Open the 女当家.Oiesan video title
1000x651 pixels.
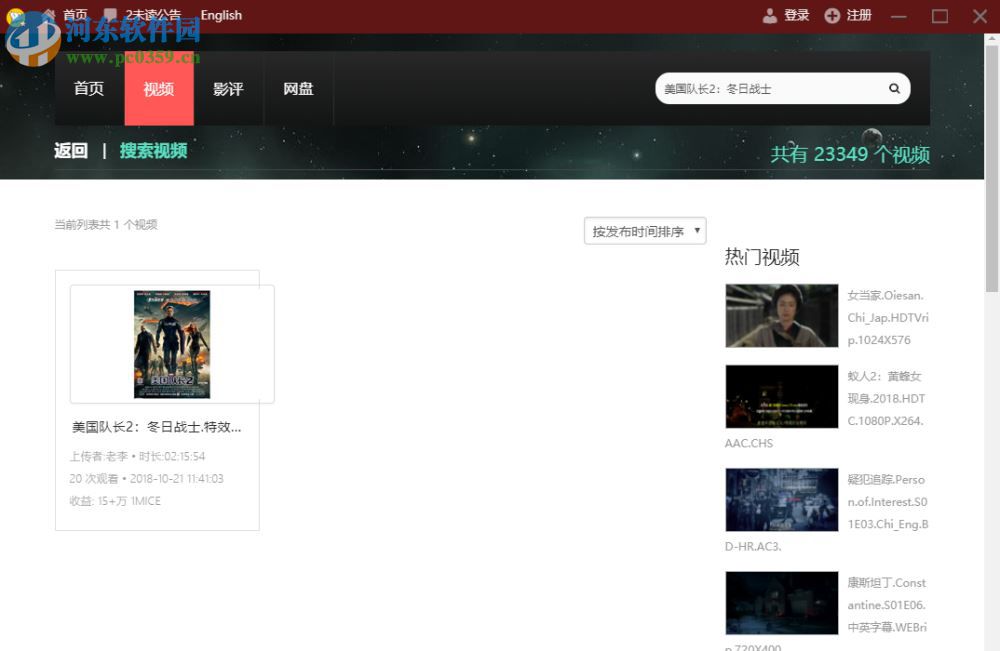tap(888, 318)
